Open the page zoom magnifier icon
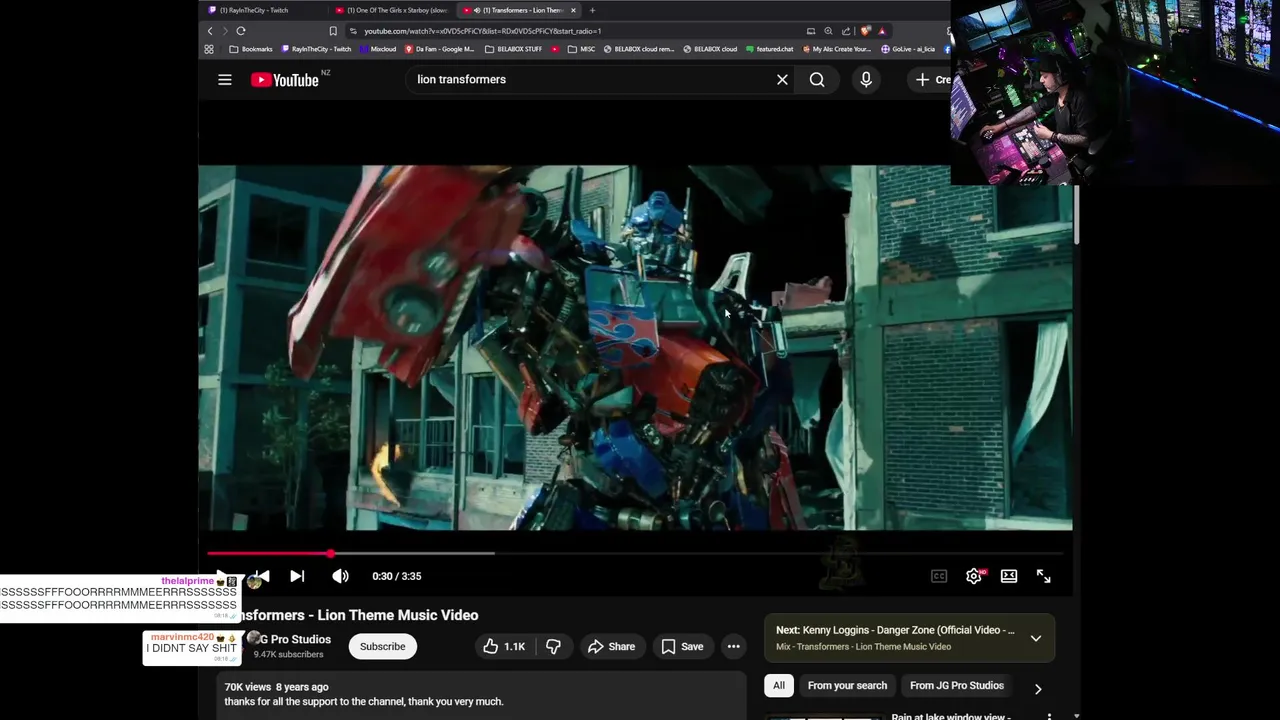The height and width of the screenshot is (720, 1280). (x=828, y=31)
